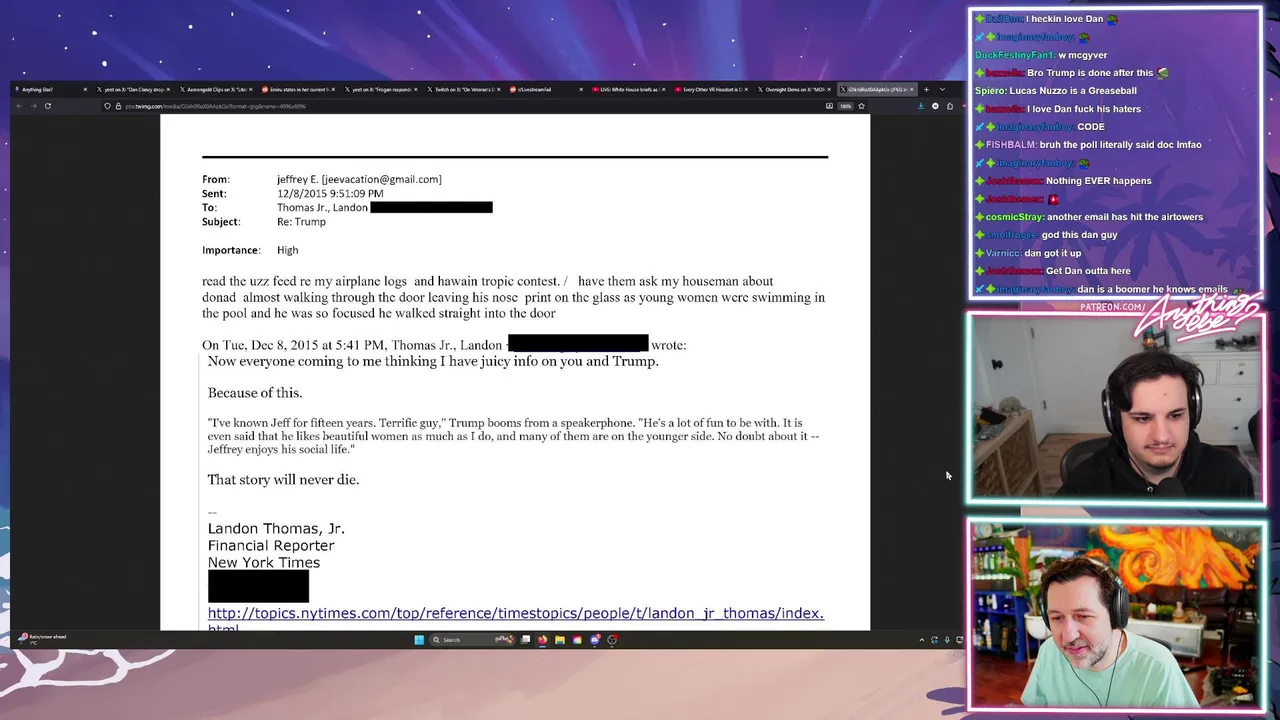Show hidden system tray icons
The image size is (1280, 720).
pos(922,640)
